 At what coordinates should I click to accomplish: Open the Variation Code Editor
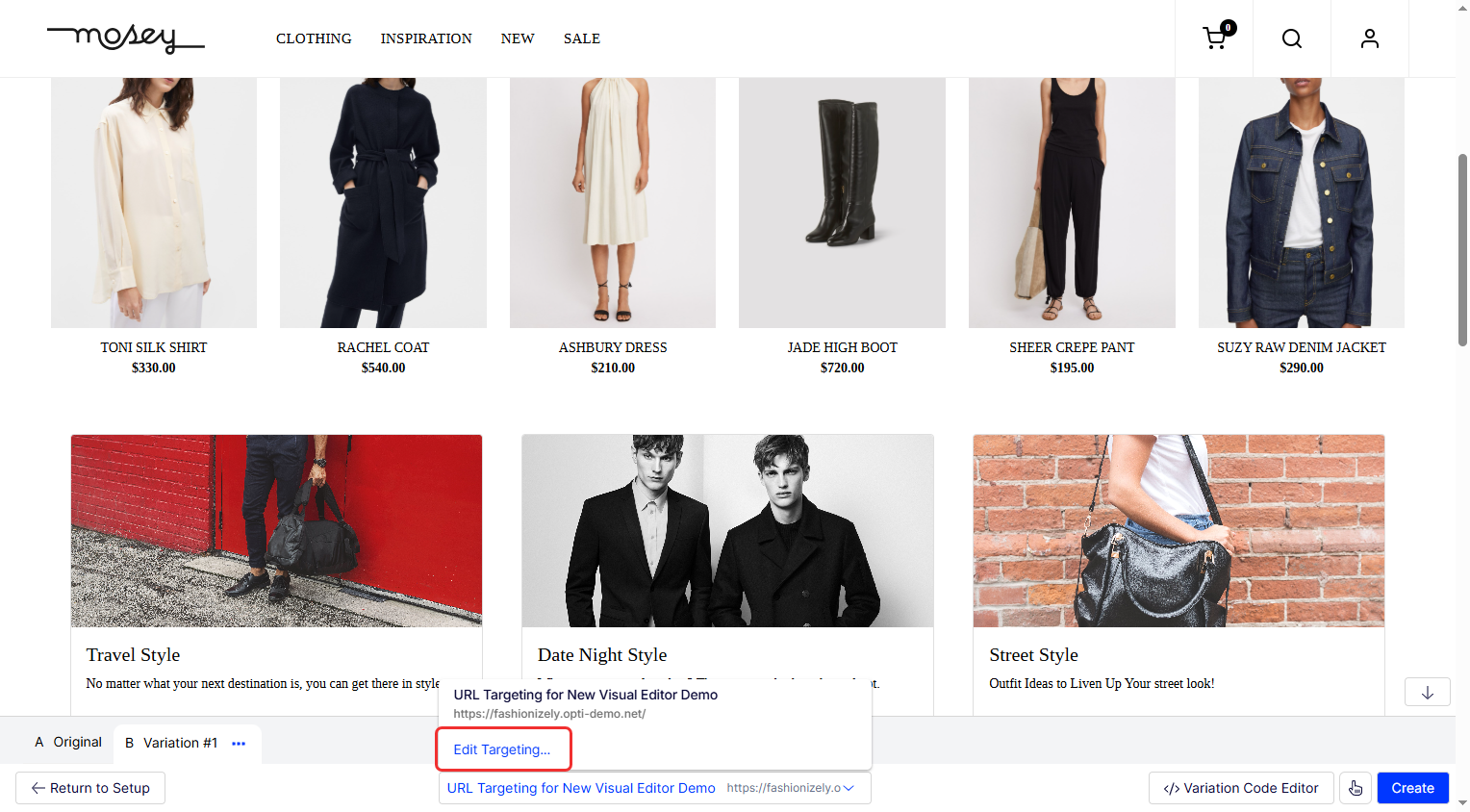1240,788
